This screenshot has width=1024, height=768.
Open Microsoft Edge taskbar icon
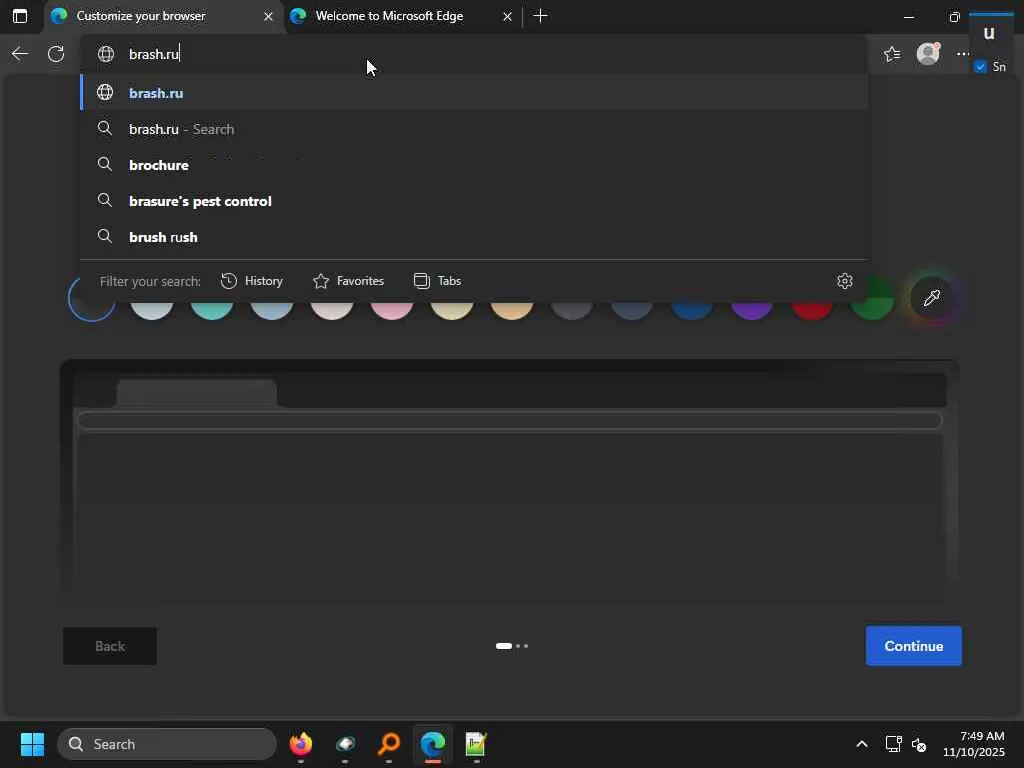point(432,744)
